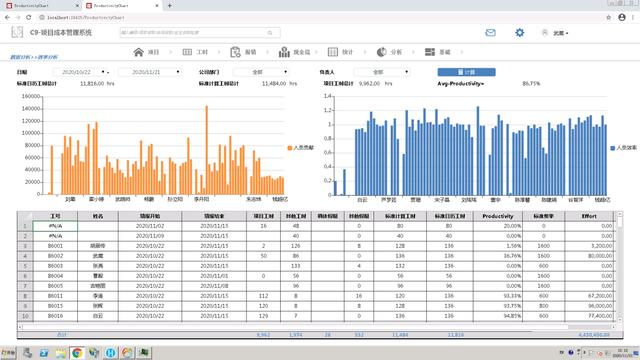Click the search magnifier in search box
The width and height of the screenshot is (640, 360).
(270, 33)
